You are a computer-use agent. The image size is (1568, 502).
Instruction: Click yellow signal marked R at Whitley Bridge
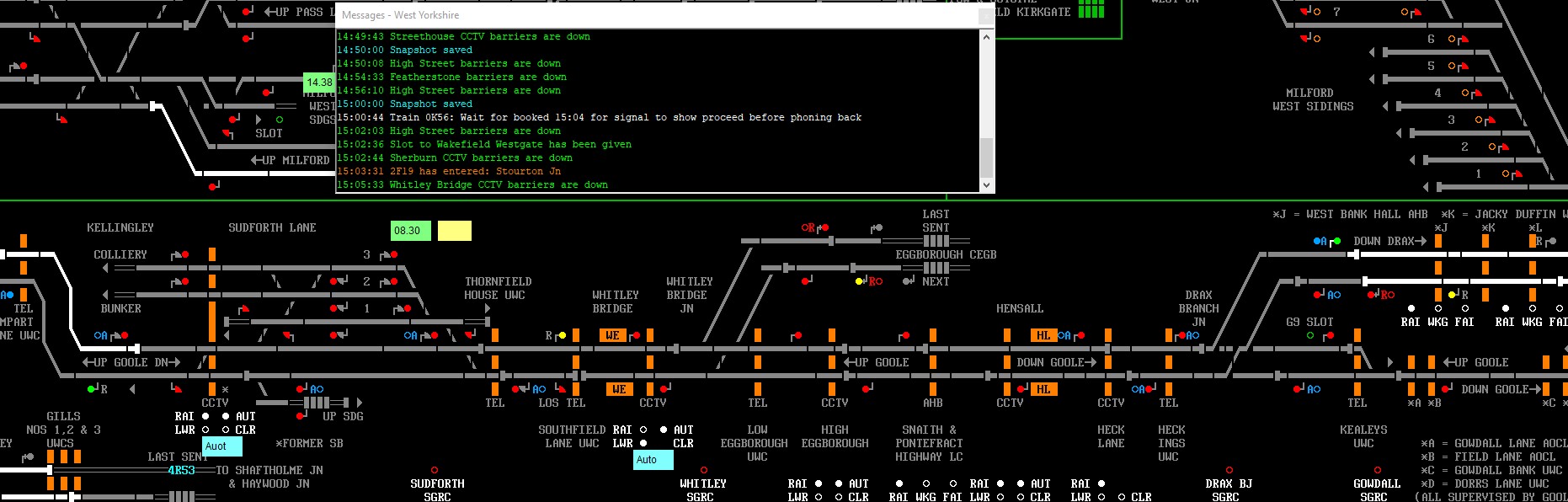[563, 335]
